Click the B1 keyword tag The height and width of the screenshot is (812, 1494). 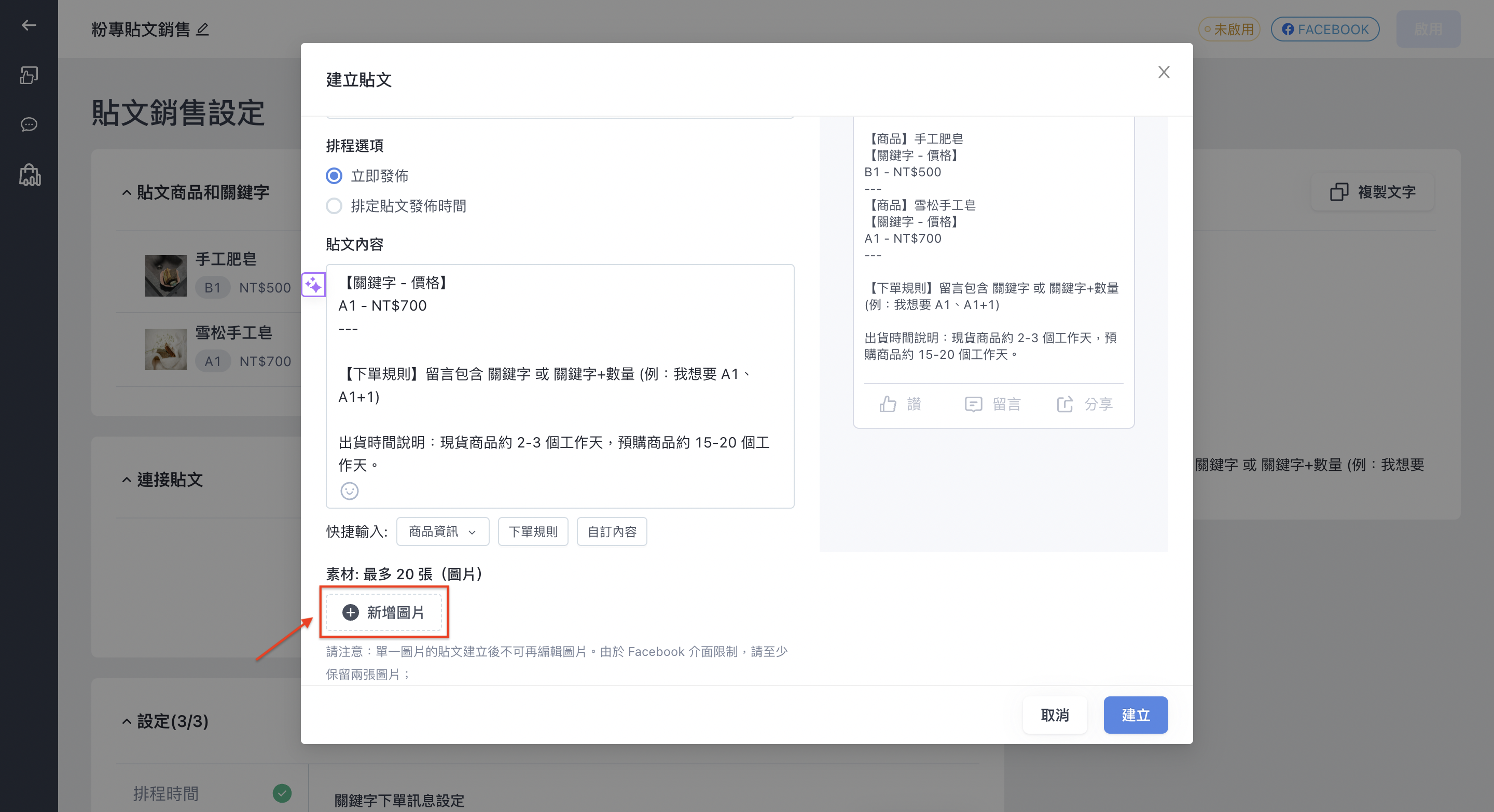[x=213, y=287]
